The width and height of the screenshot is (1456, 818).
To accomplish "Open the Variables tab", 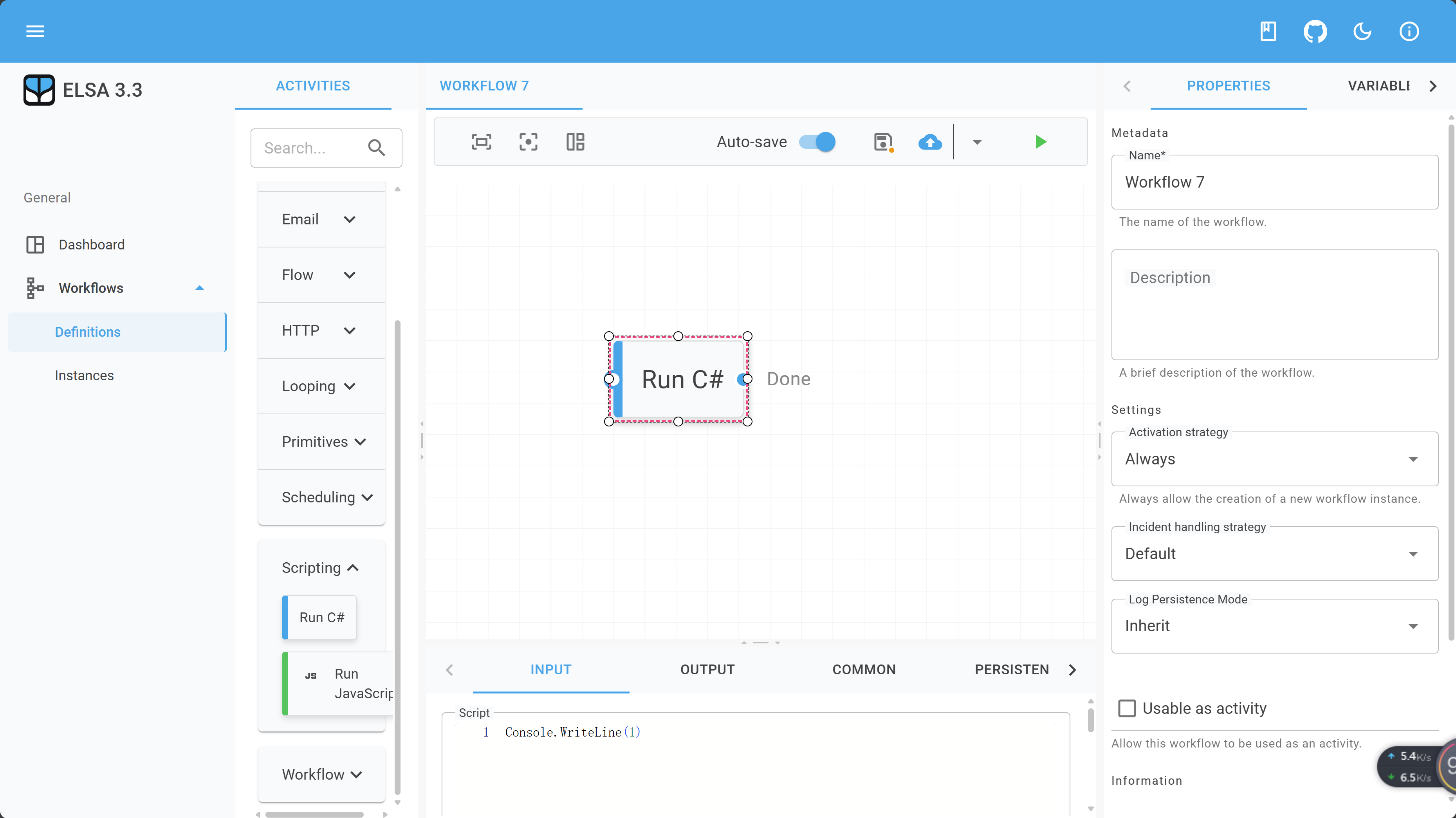I will [1378, 86].
